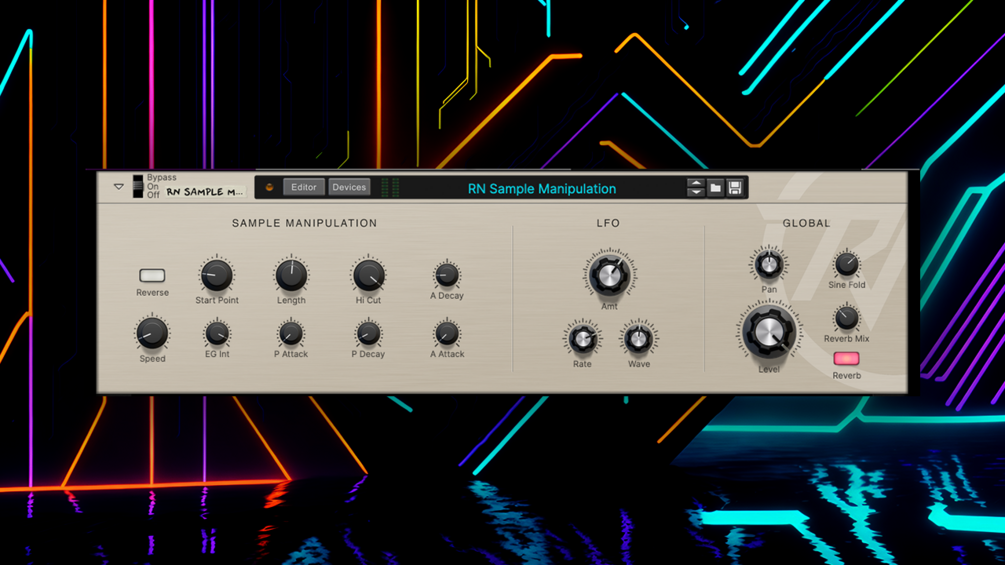1005x565 pixels.
Task: Click the Sine Fold knob
Action: [846, 264]
